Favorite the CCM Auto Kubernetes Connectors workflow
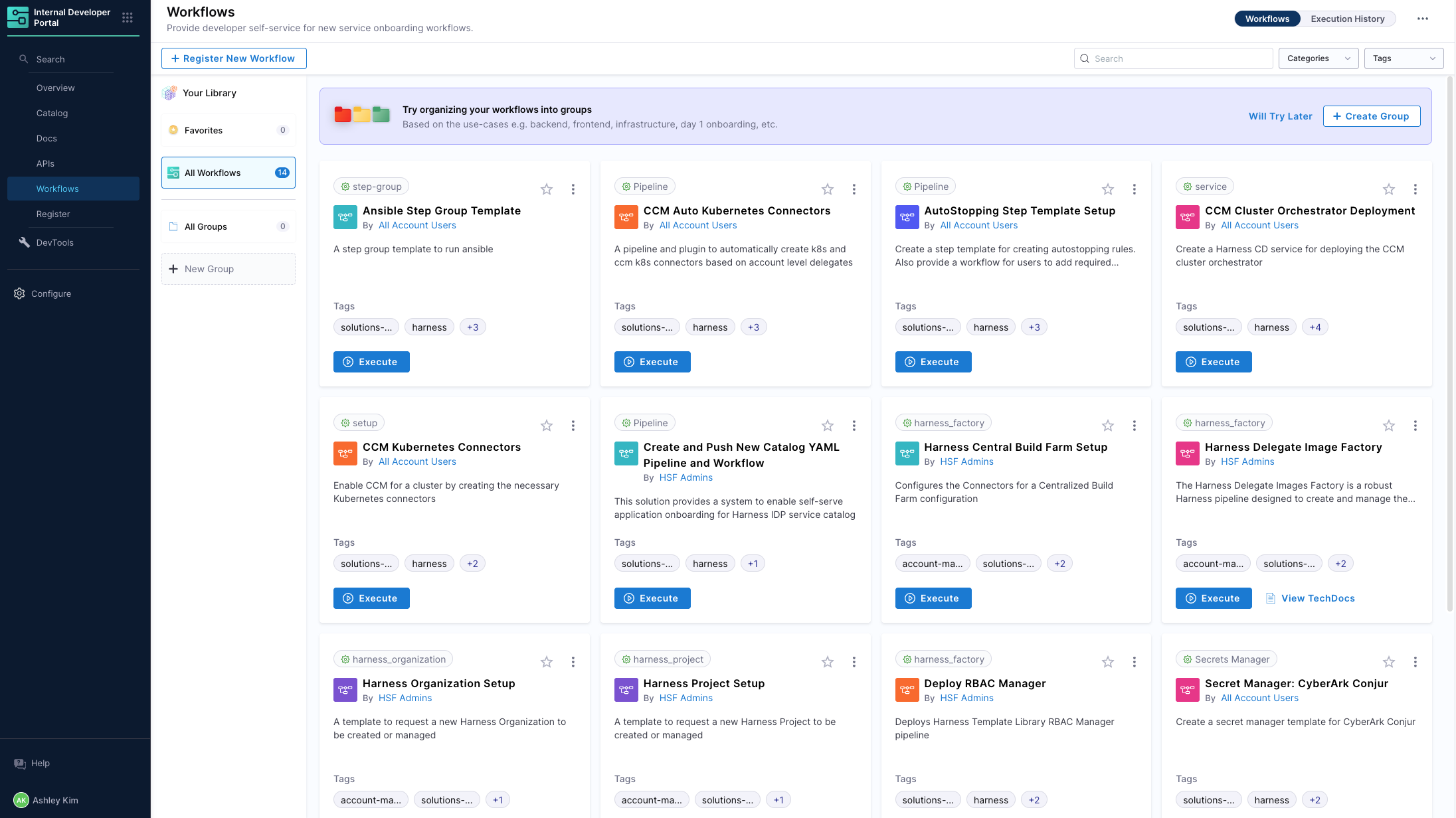Image resolution: width=1456 pixels, height=818 pixels. pos(828,189)
